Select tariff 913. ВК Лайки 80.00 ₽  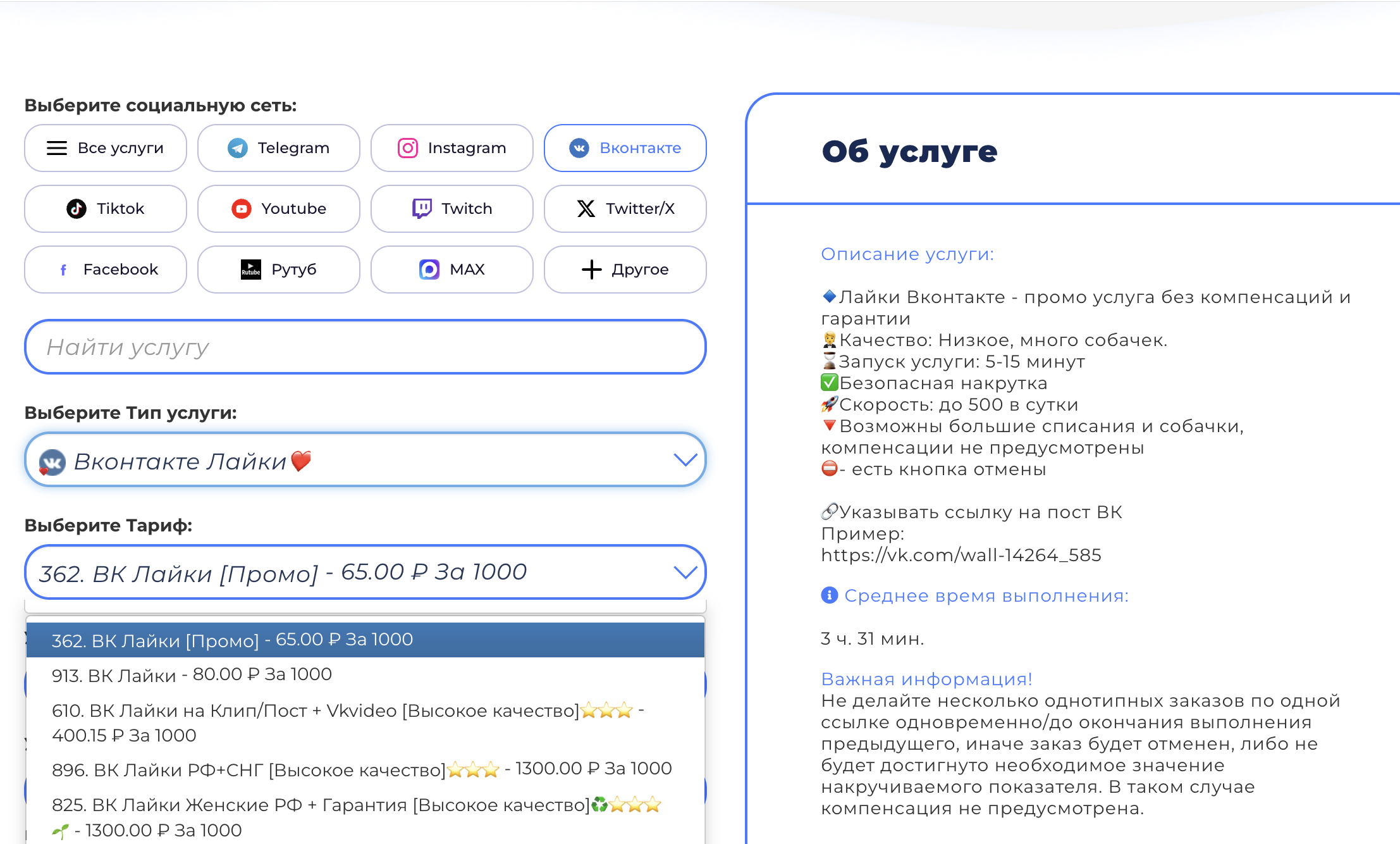coord(365,675)
